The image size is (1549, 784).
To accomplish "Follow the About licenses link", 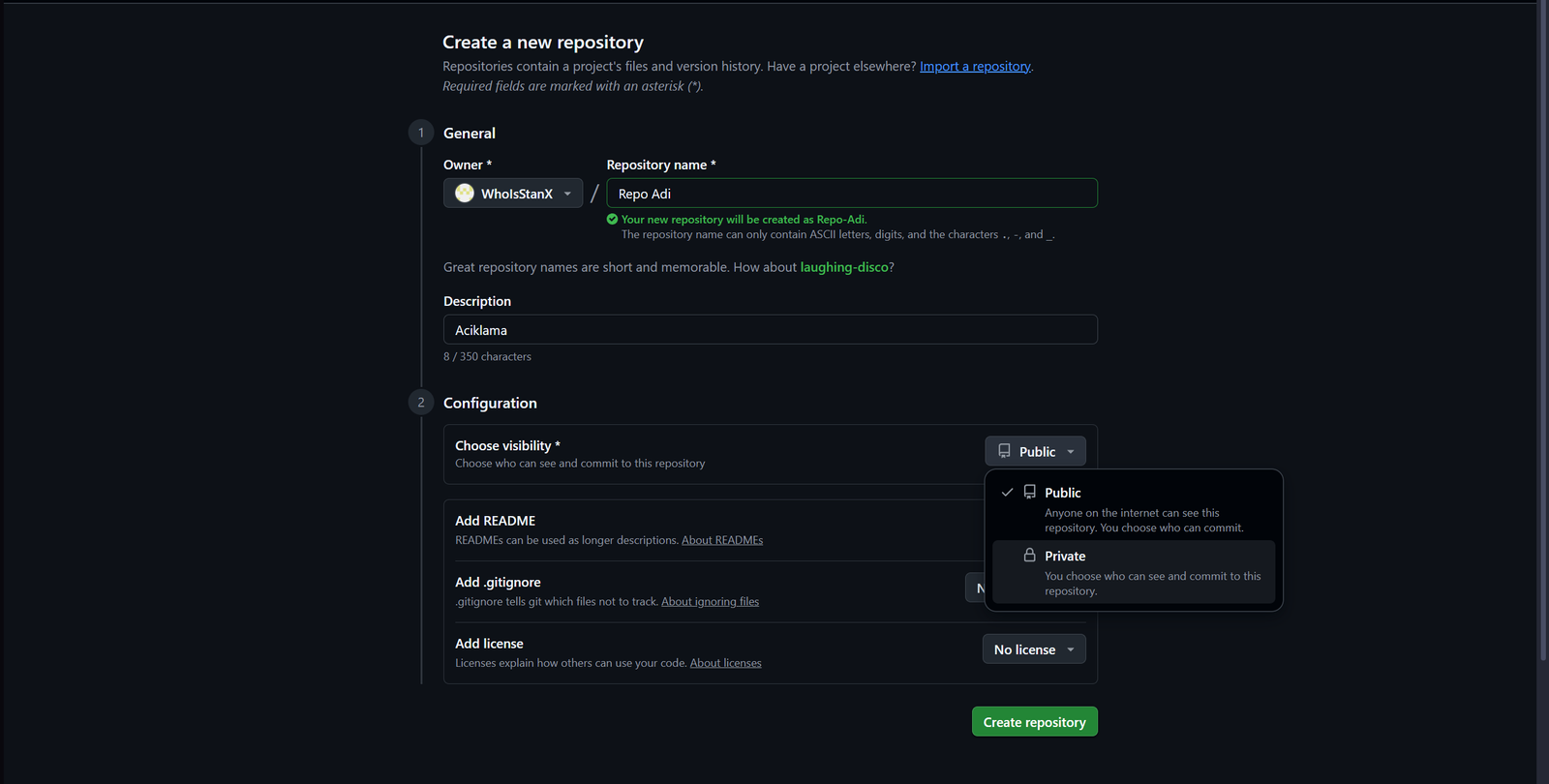I will [725, 663].
